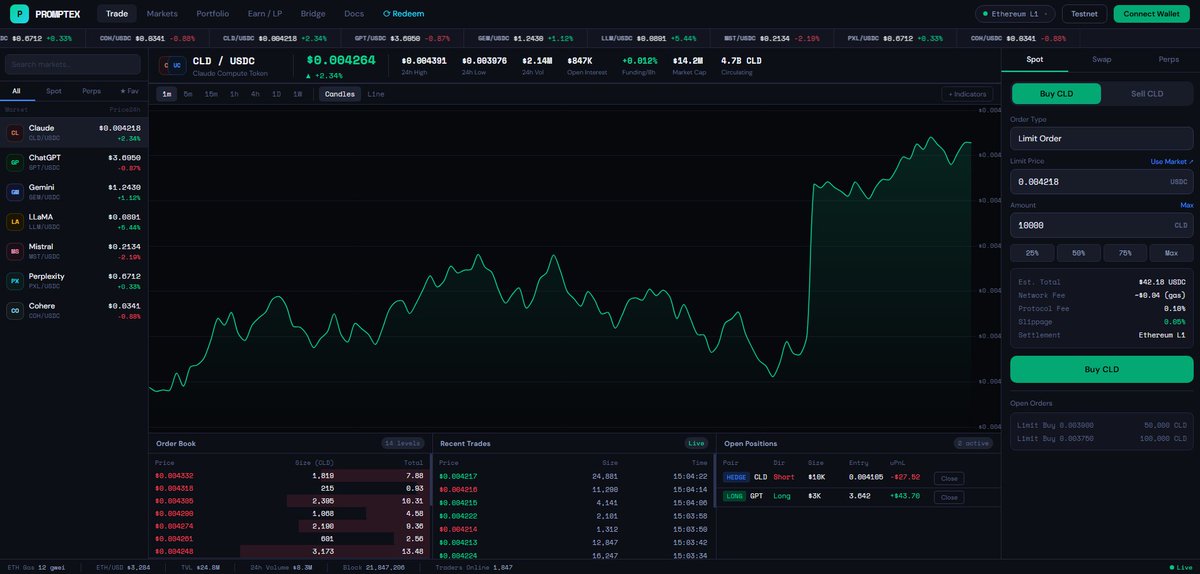Click the Max percentage button

[1171, 253]
